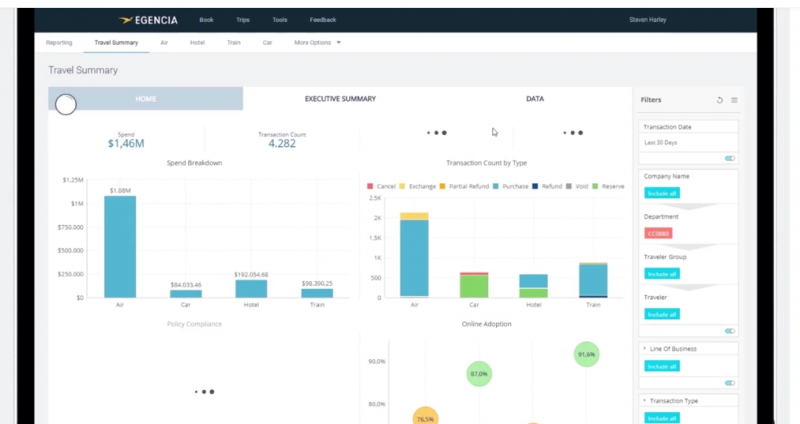
Task: Expand the Transaction Type section
Action: [644, 401]
